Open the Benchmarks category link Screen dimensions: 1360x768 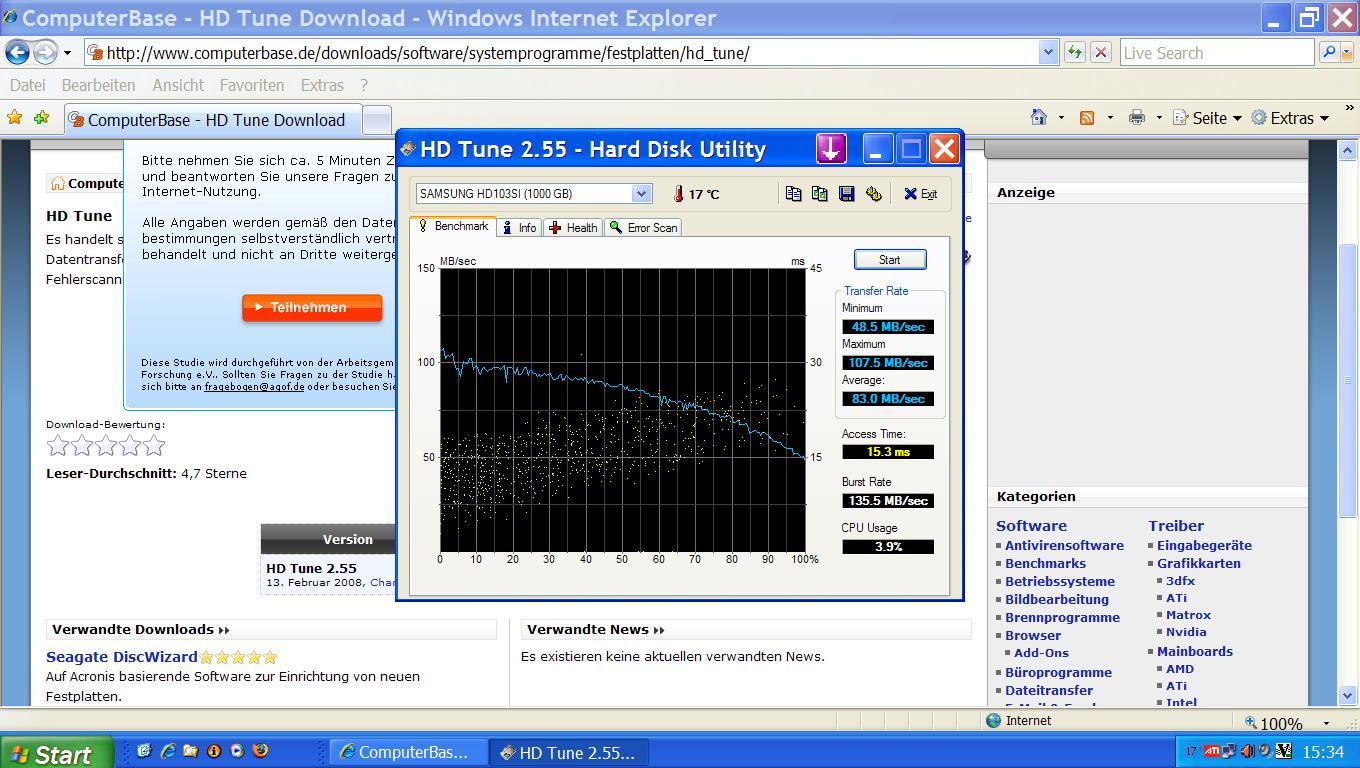point(1045,564)
